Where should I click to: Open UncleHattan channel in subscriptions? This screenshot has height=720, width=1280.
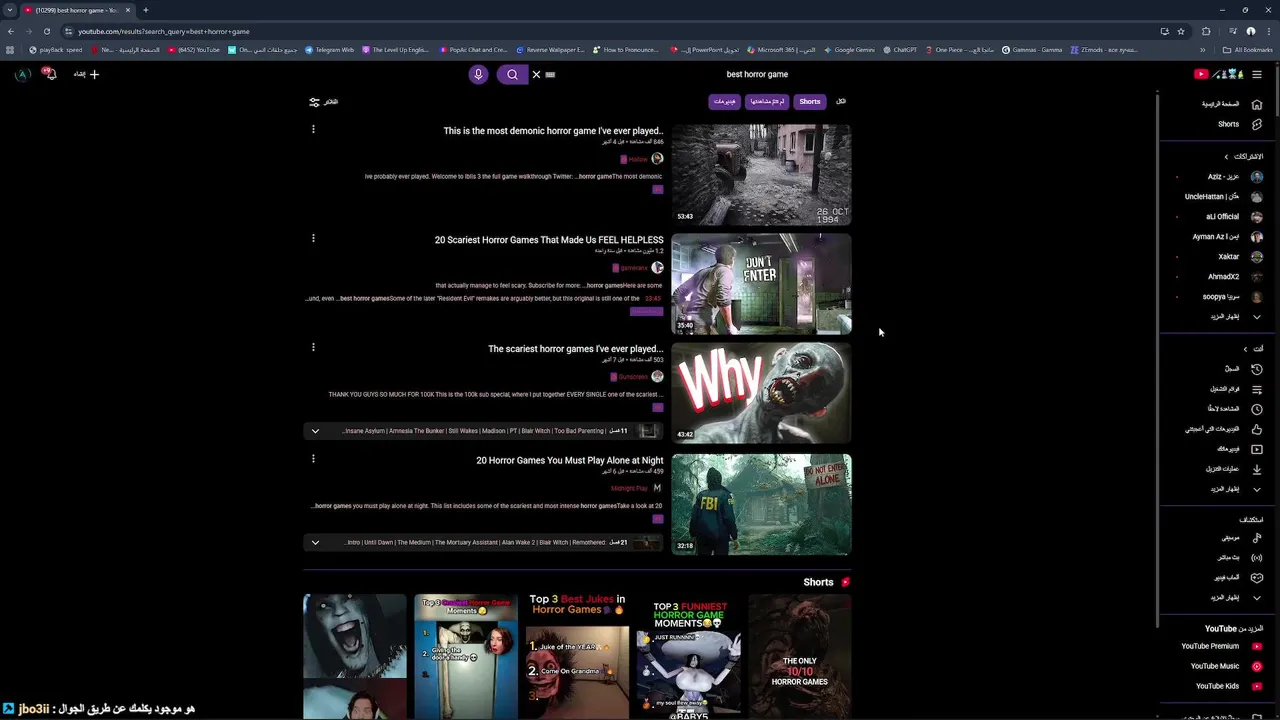[x=1222, y=197]
